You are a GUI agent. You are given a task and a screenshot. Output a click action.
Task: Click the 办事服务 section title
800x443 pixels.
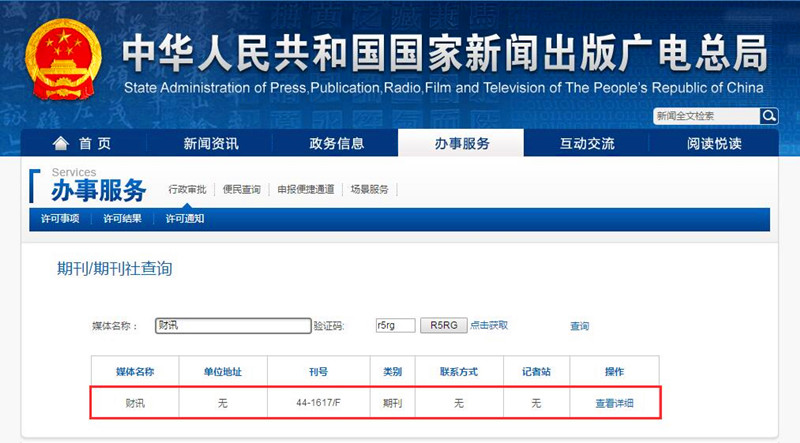coord(98,190)
